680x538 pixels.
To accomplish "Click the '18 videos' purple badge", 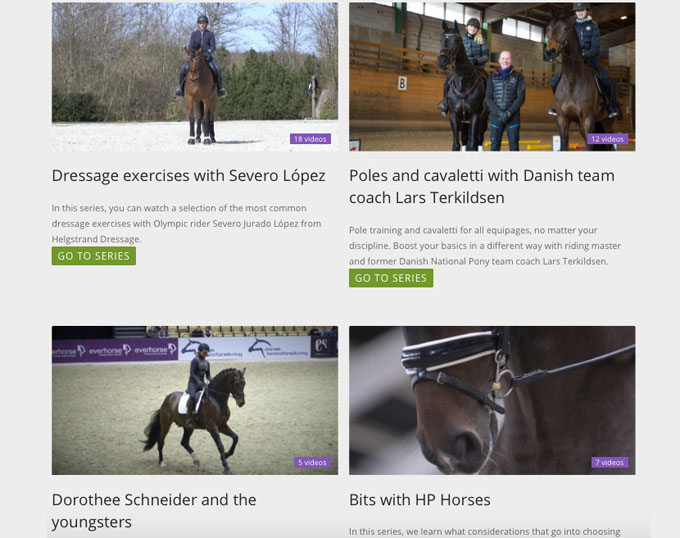I will coord(311,139).
